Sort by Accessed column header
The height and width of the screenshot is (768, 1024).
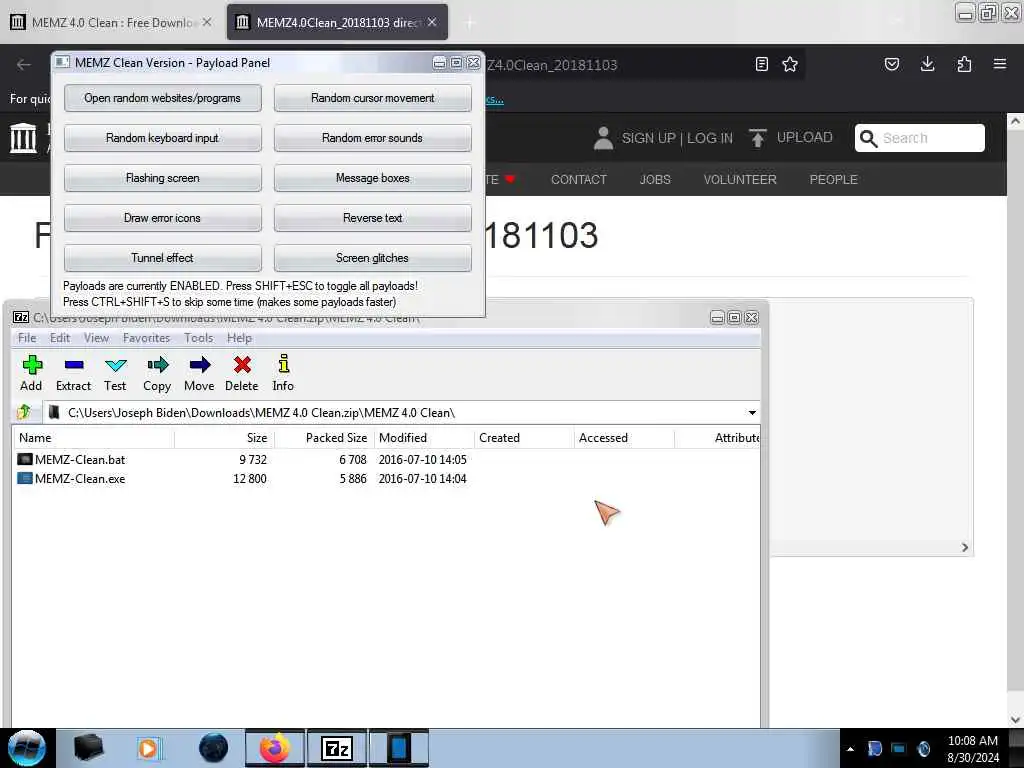(x=624, y=438)
